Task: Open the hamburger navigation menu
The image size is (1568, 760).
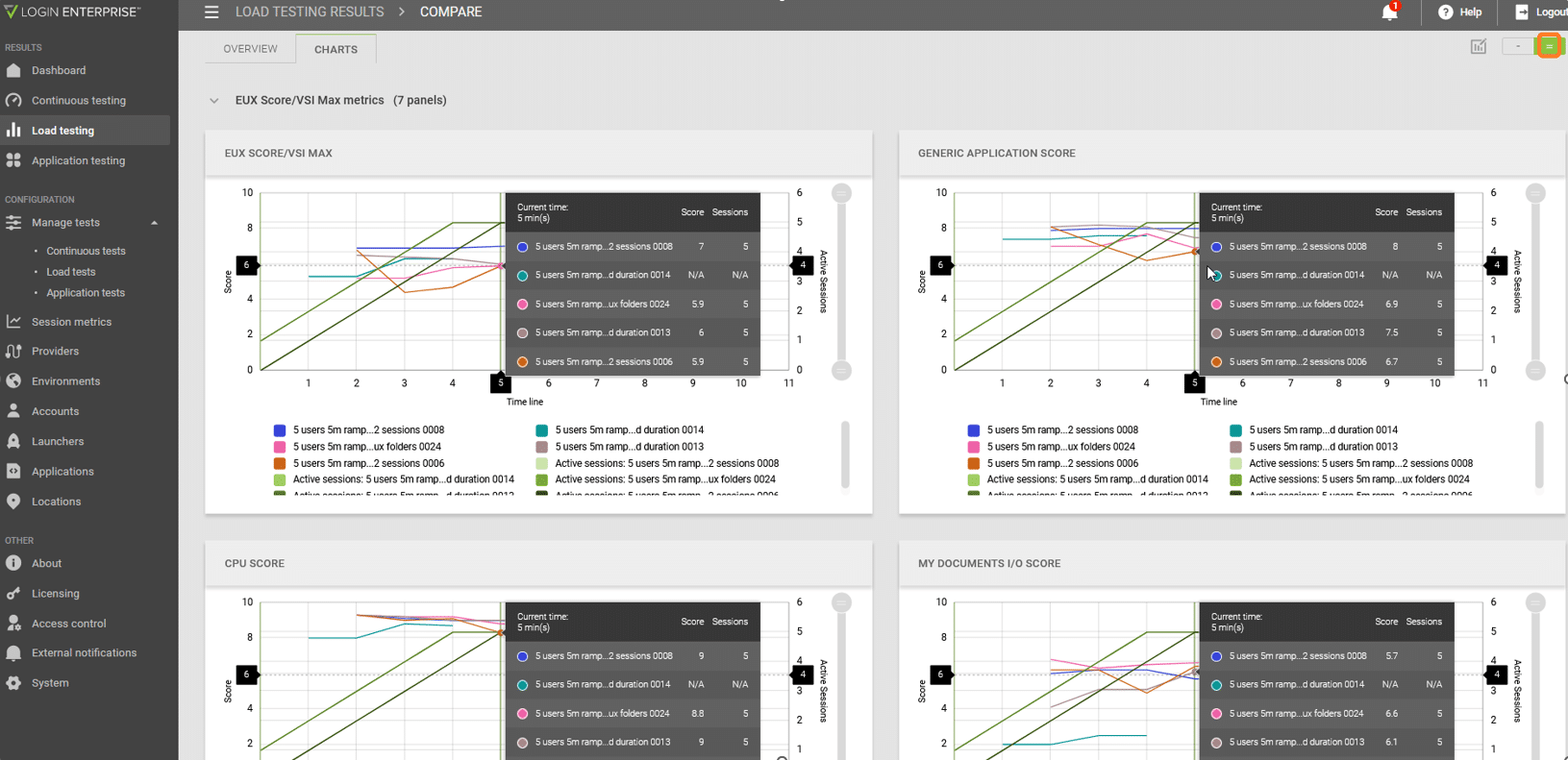Action: pyautogui.click(x=212, y=12)
